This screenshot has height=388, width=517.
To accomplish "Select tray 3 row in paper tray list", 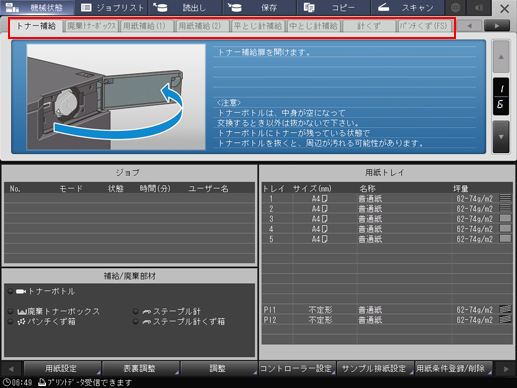I will [387, 219].
